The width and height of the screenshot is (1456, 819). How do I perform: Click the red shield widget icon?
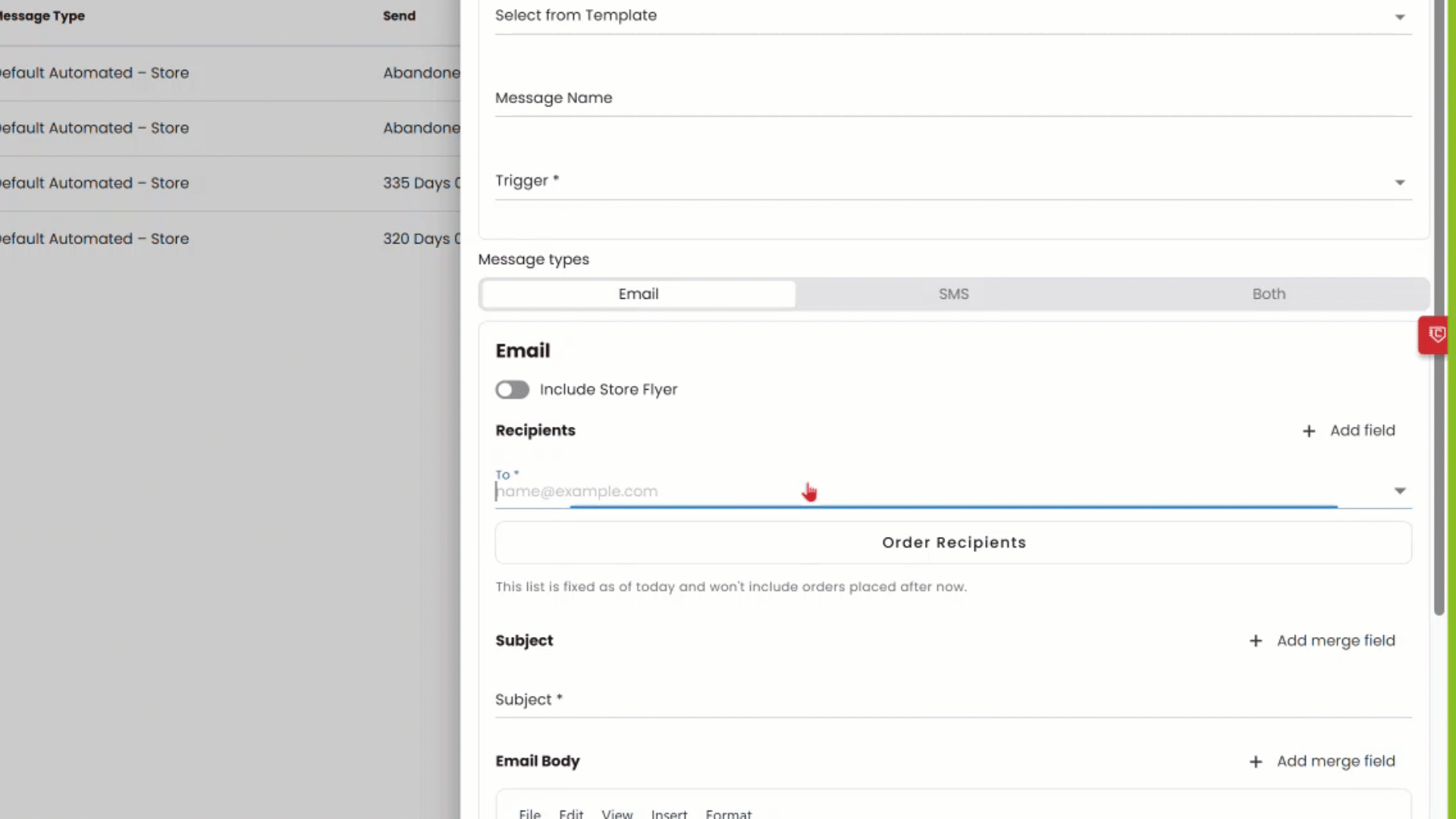pyautogui.click(x=1435, y=334)
